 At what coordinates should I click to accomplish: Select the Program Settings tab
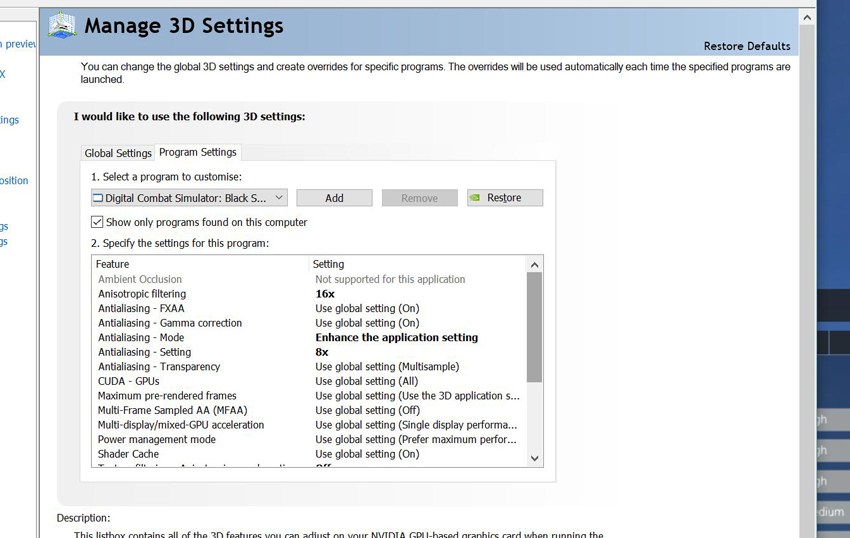[198, 152]
